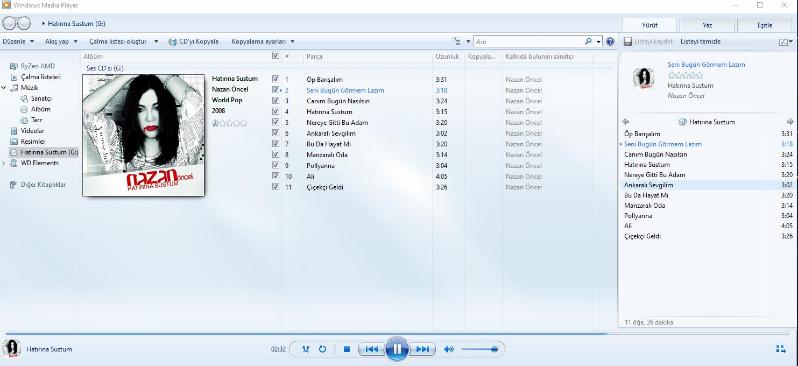Stop playback with the stop button
The width and height of the screenshot is (798, 366).
(x=347, y=349)
